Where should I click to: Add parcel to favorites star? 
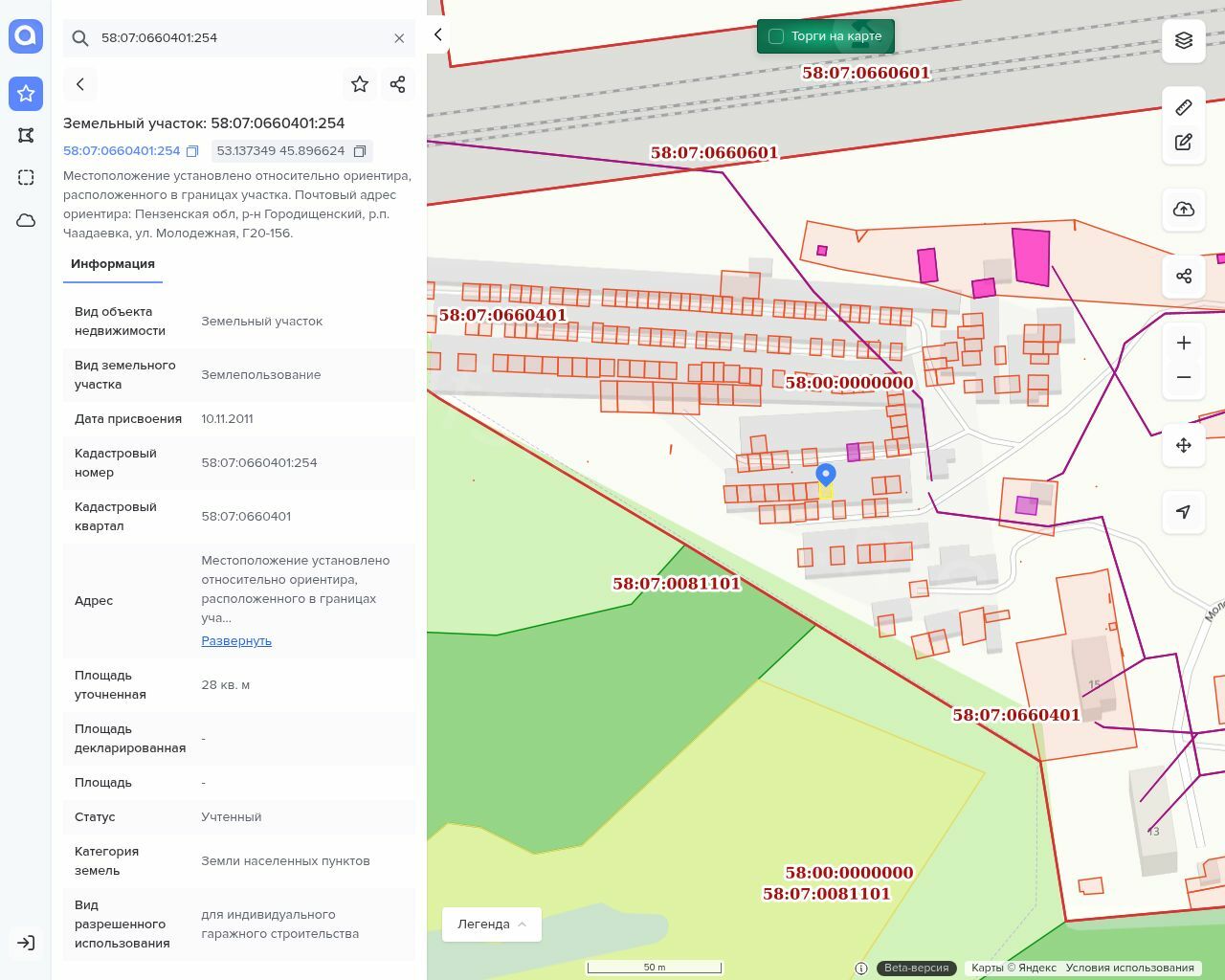point(360,84)
